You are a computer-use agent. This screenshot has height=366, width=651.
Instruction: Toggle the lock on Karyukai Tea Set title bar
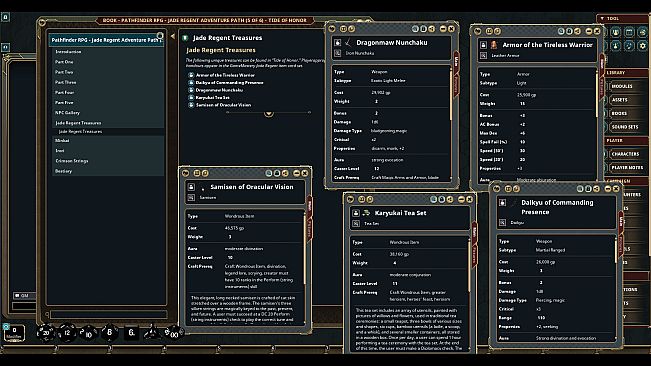(442, 199)
